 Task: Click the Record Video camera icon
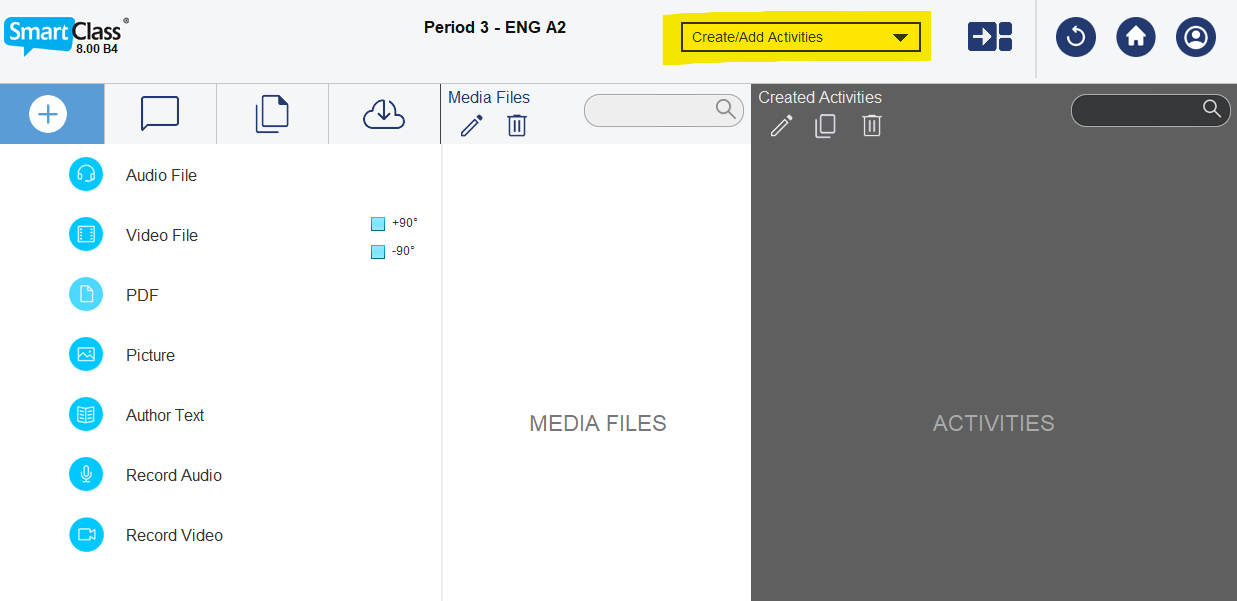86,534
